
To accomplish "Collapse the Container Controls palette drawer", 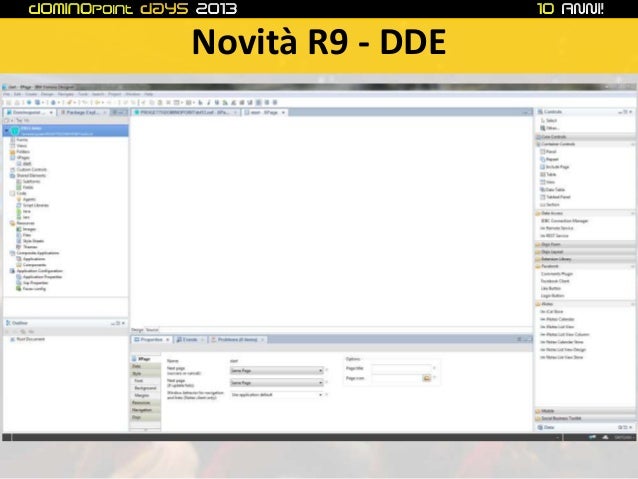I will point(585,144).
